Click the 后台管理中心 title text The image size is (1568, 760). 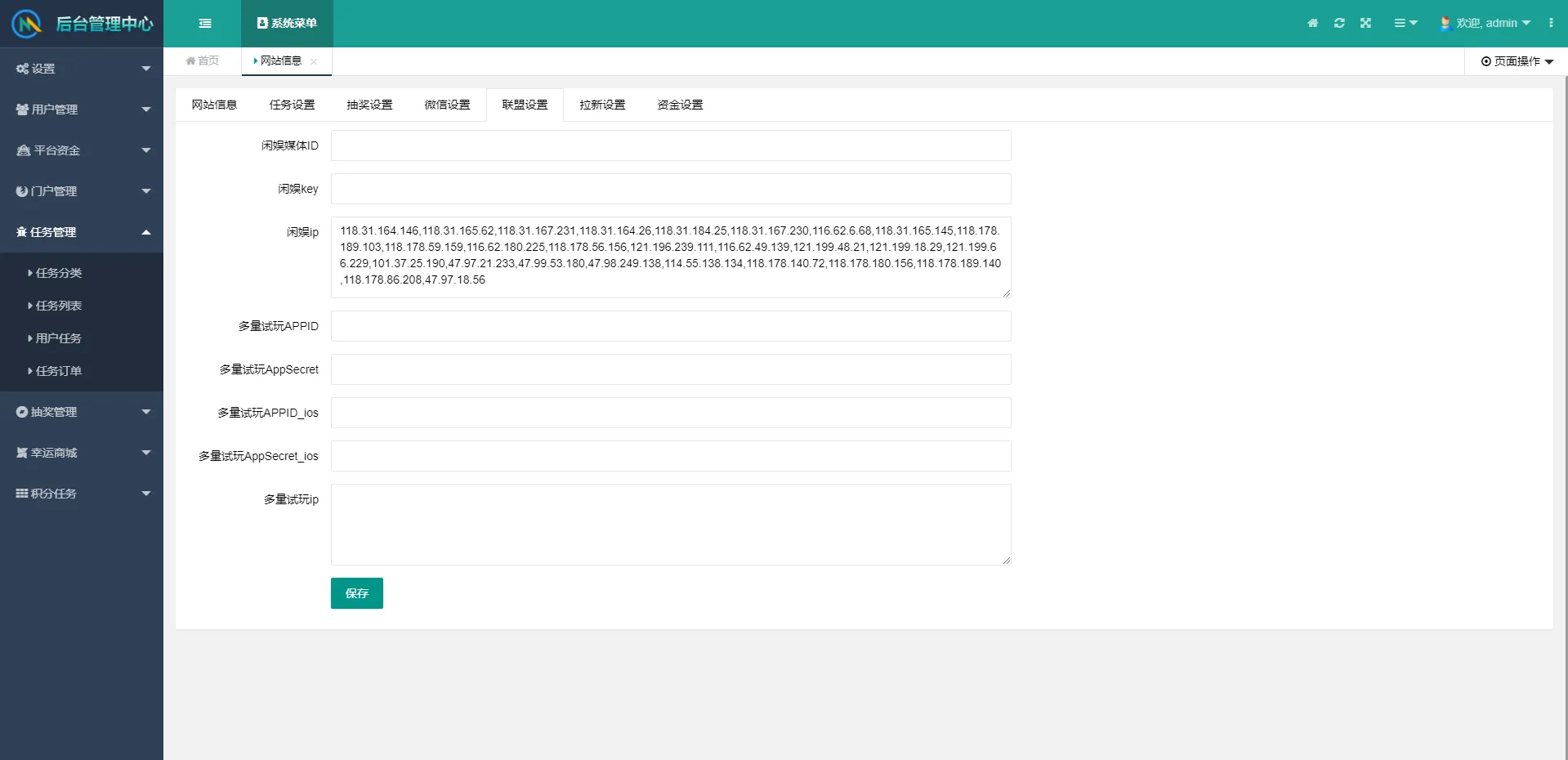pos(105,24)
